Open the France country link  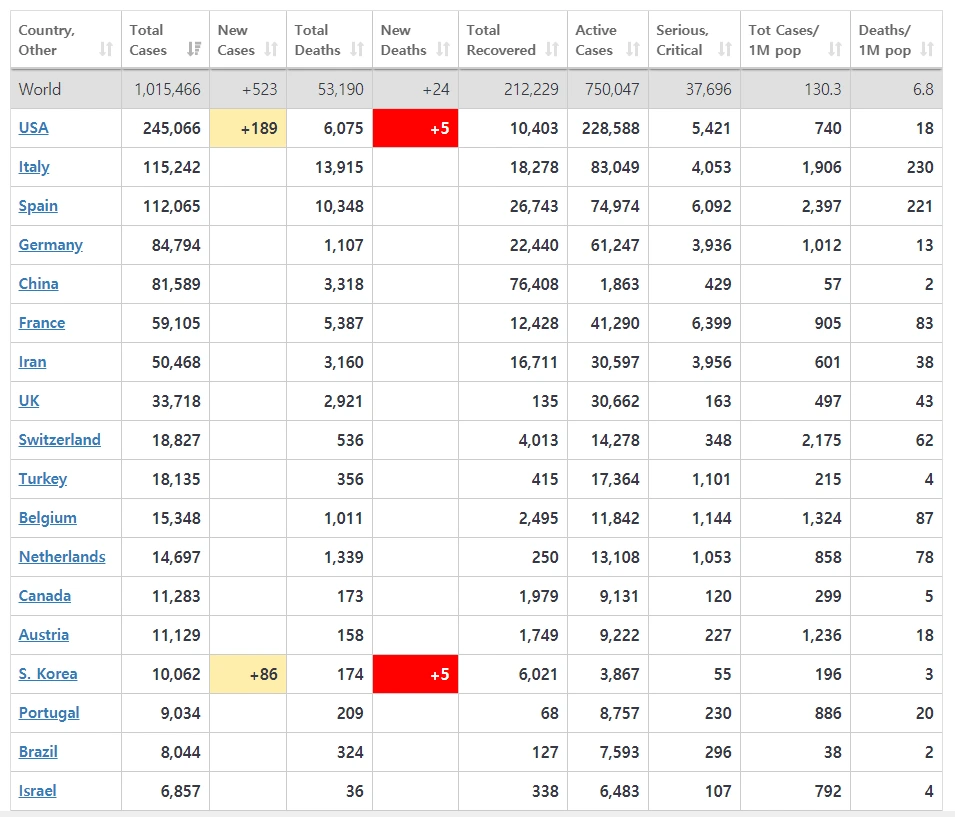[x=41, y=323]
